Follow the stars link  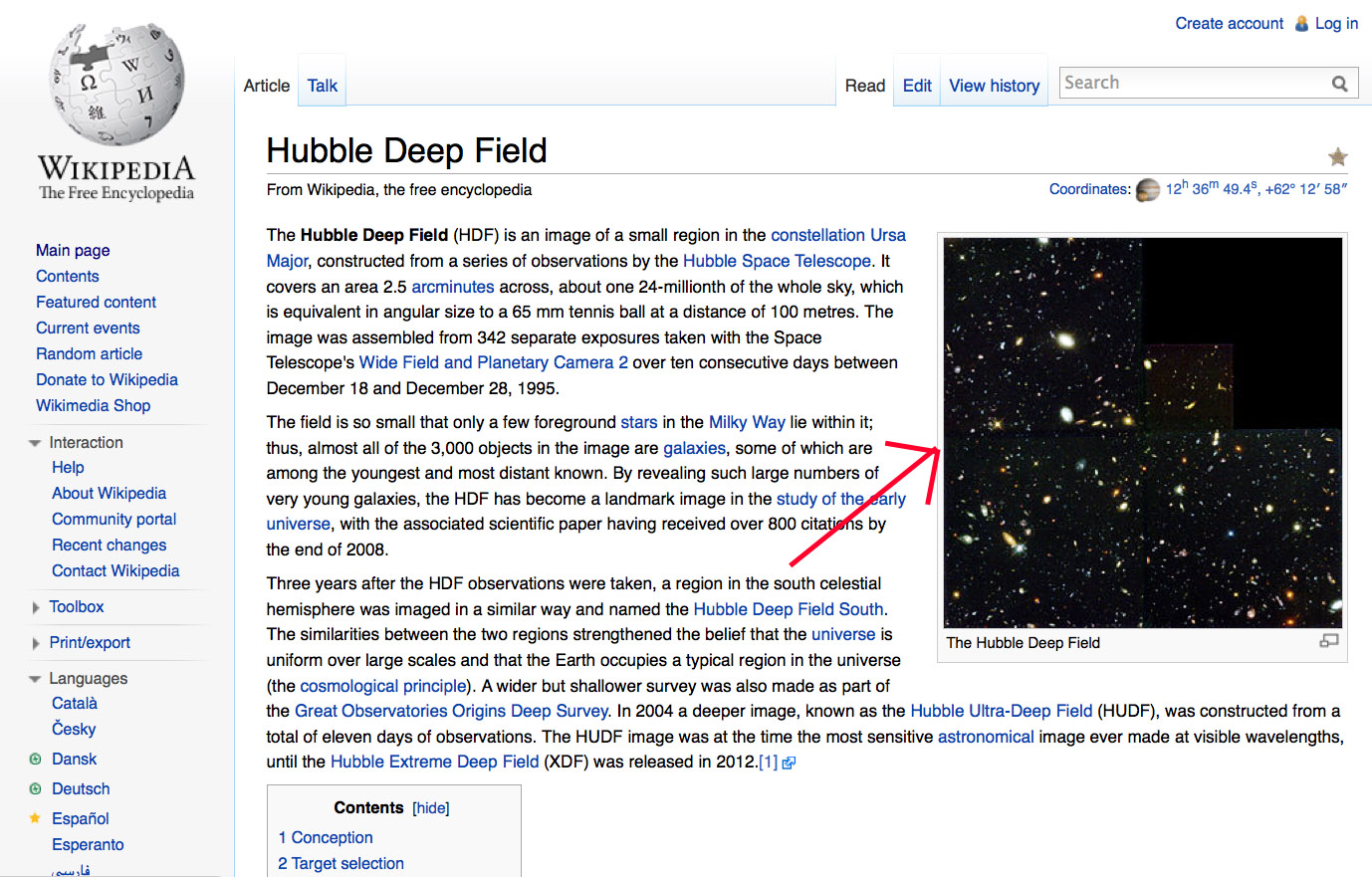tap(638, 422)
